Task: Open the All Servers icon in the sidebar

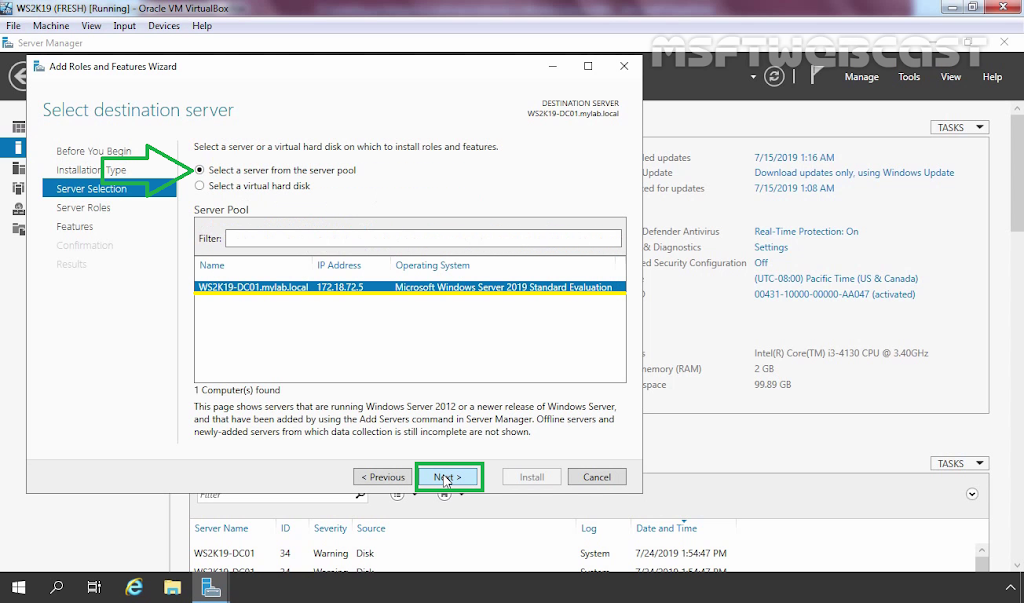Action: tap(18, 168)
